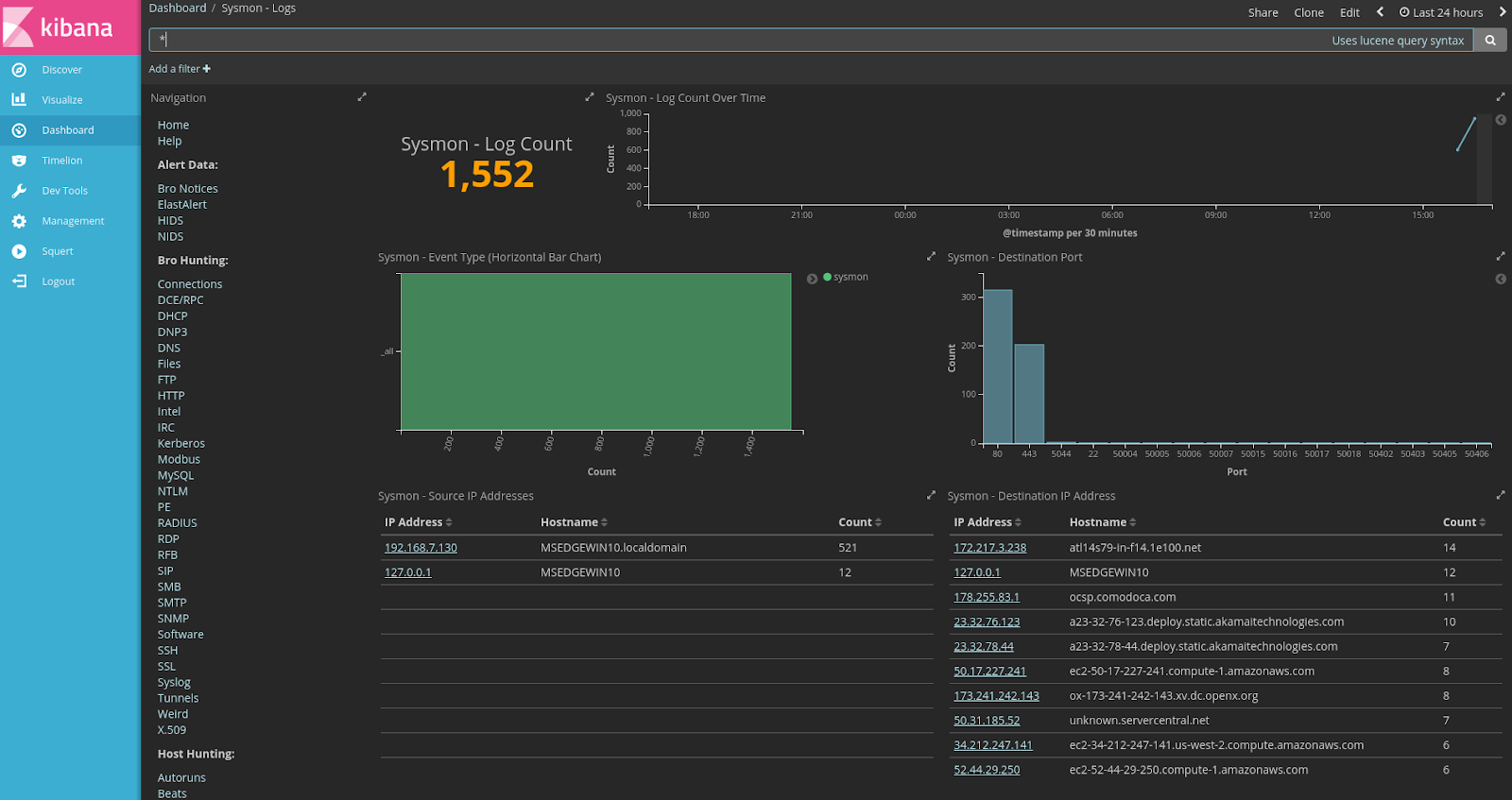Maximize the Destination Port panel
This screenshot has width=1512, height=800.
click(1501, 257)
